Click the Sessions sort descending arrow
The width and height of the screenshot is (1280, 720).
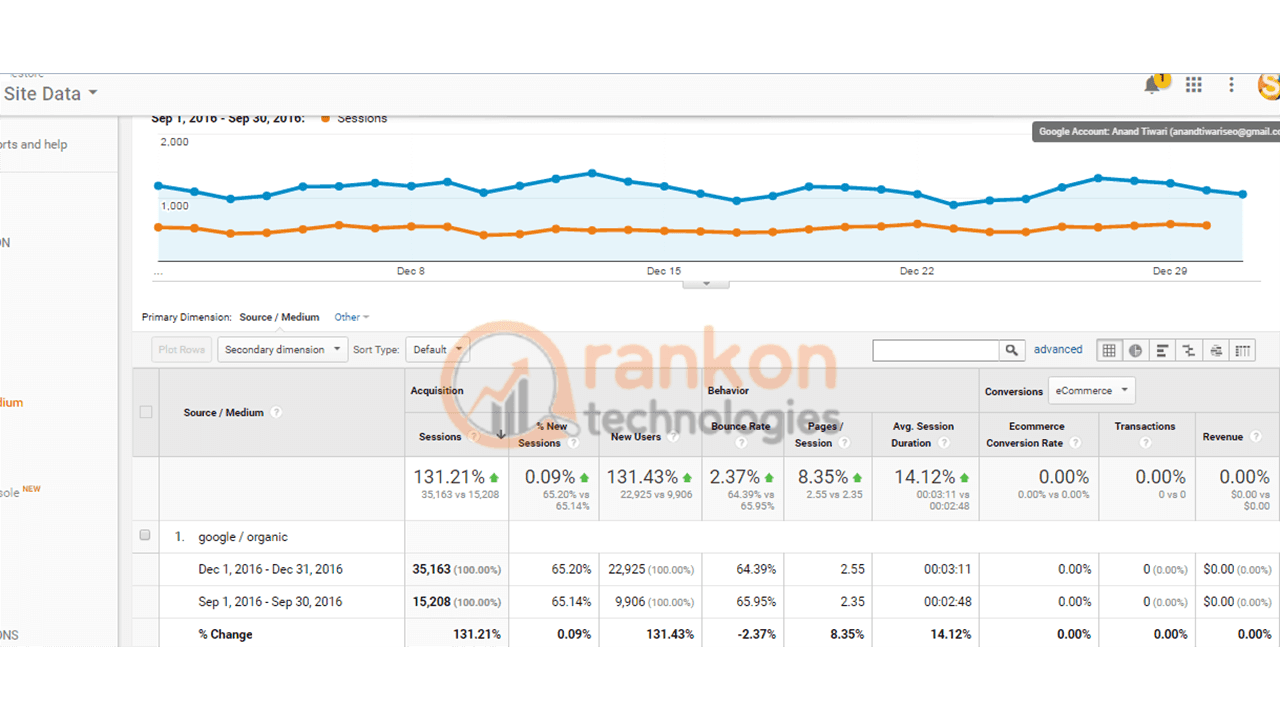pos(501,434)
